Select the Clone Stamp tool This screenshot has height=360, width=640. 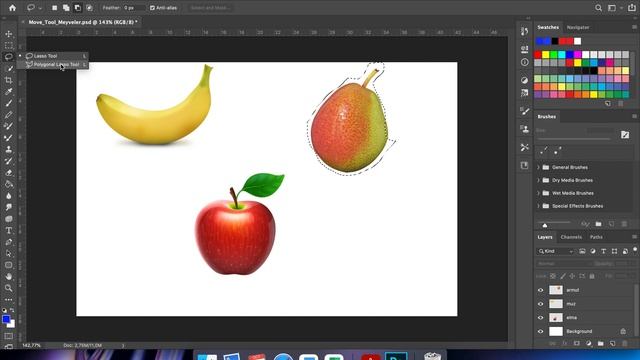pos(9,149)
